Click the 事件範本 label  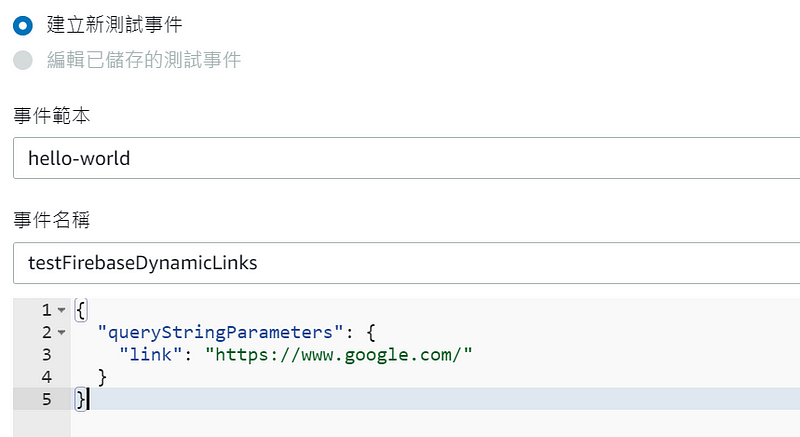click(52, 116)
